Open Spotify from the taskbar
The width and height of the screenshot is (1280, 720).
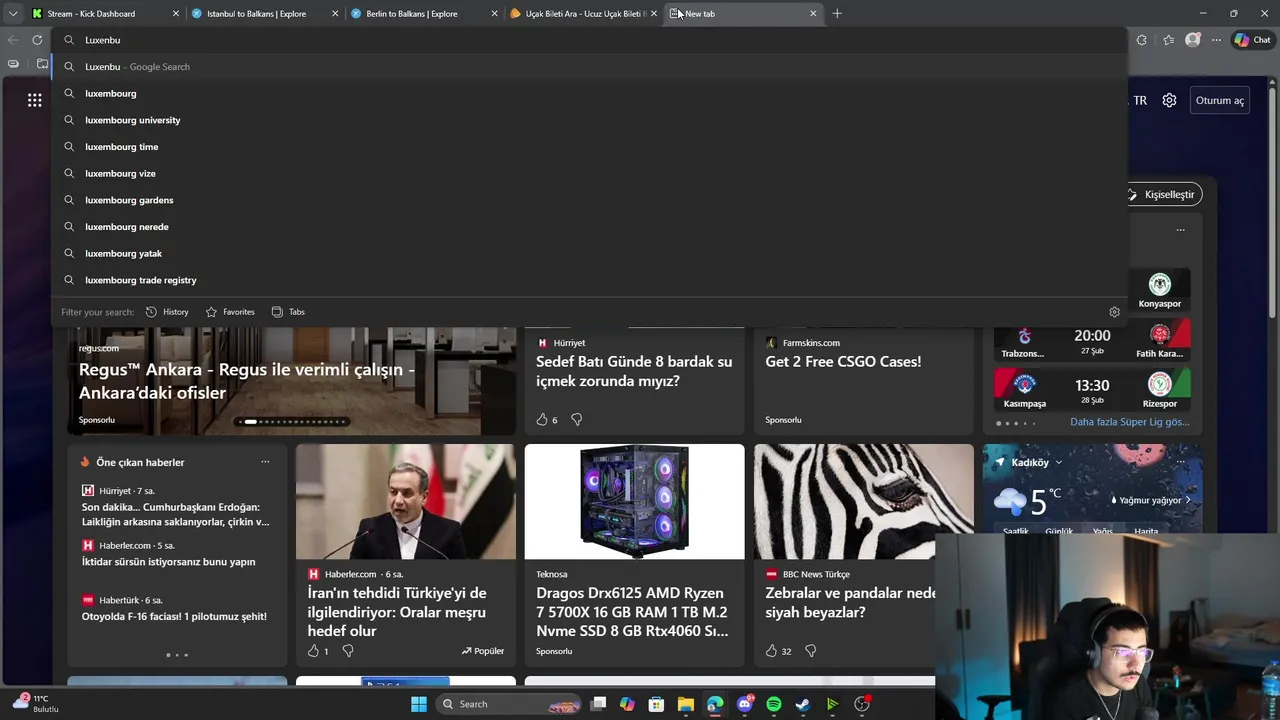click(x=773, y=704)
